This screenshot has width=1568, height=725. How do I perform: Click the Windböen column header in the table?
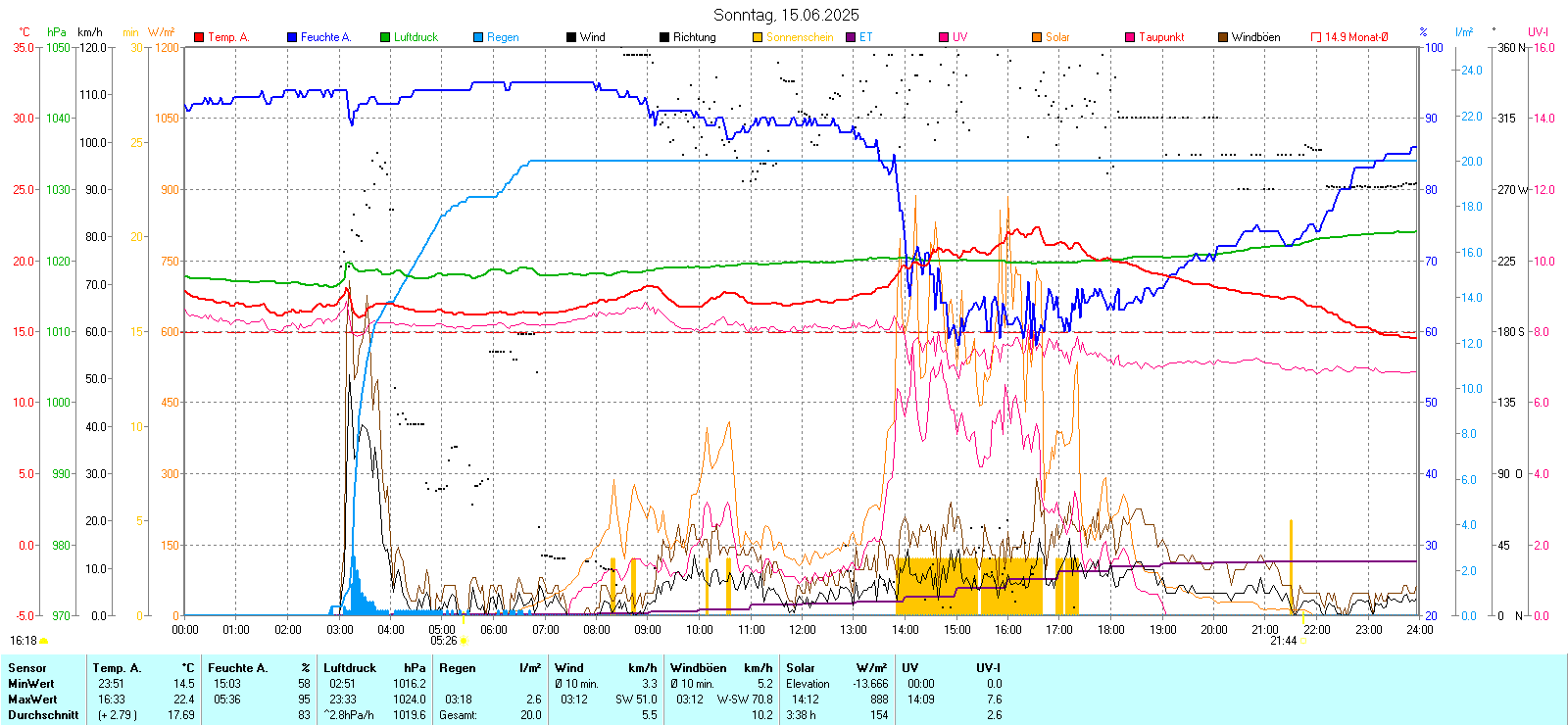click(x=699, y=668)
